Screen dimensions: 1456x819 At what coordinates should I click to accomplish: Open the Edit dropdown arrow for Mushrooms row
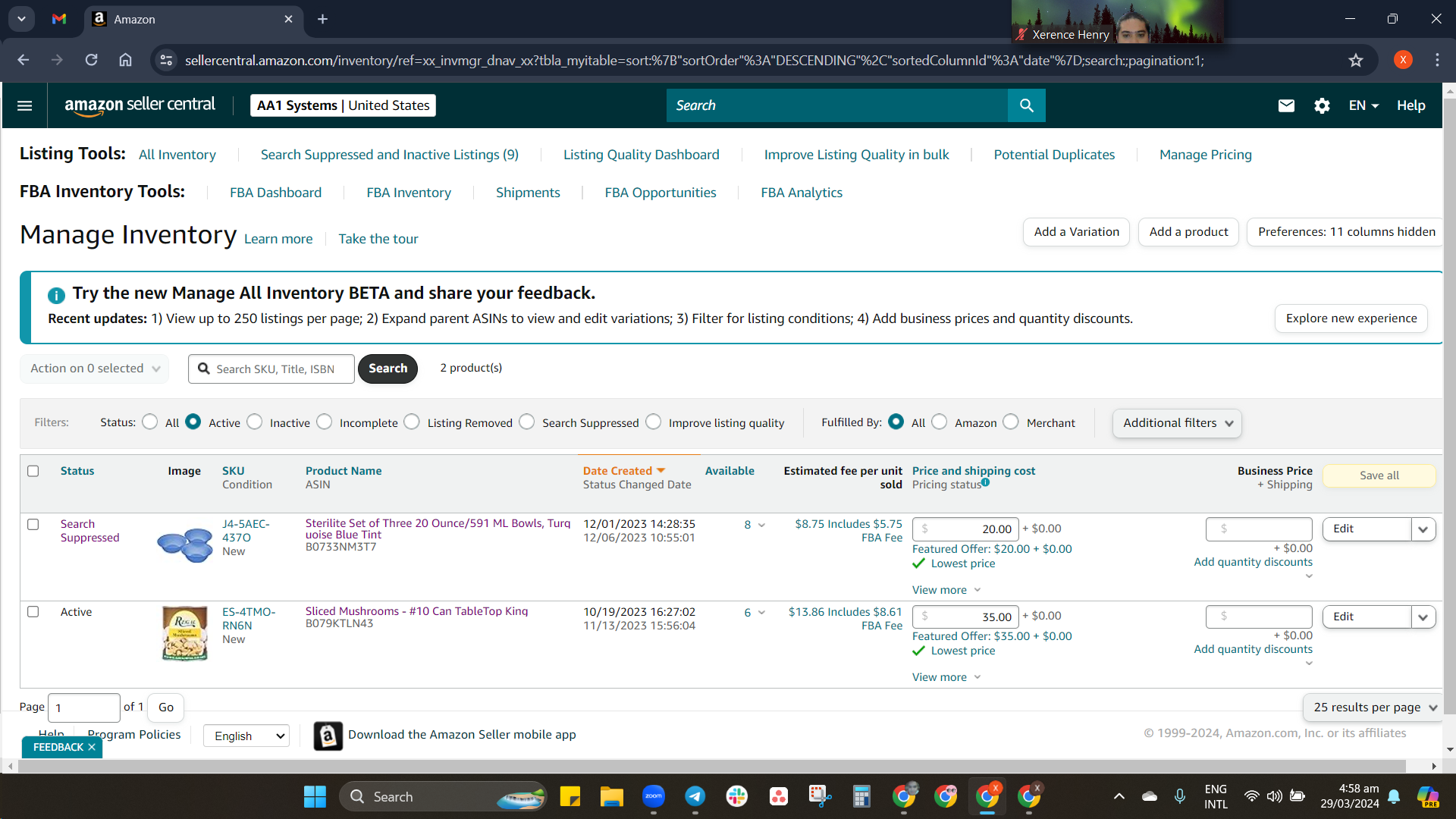coord(1423,617)
